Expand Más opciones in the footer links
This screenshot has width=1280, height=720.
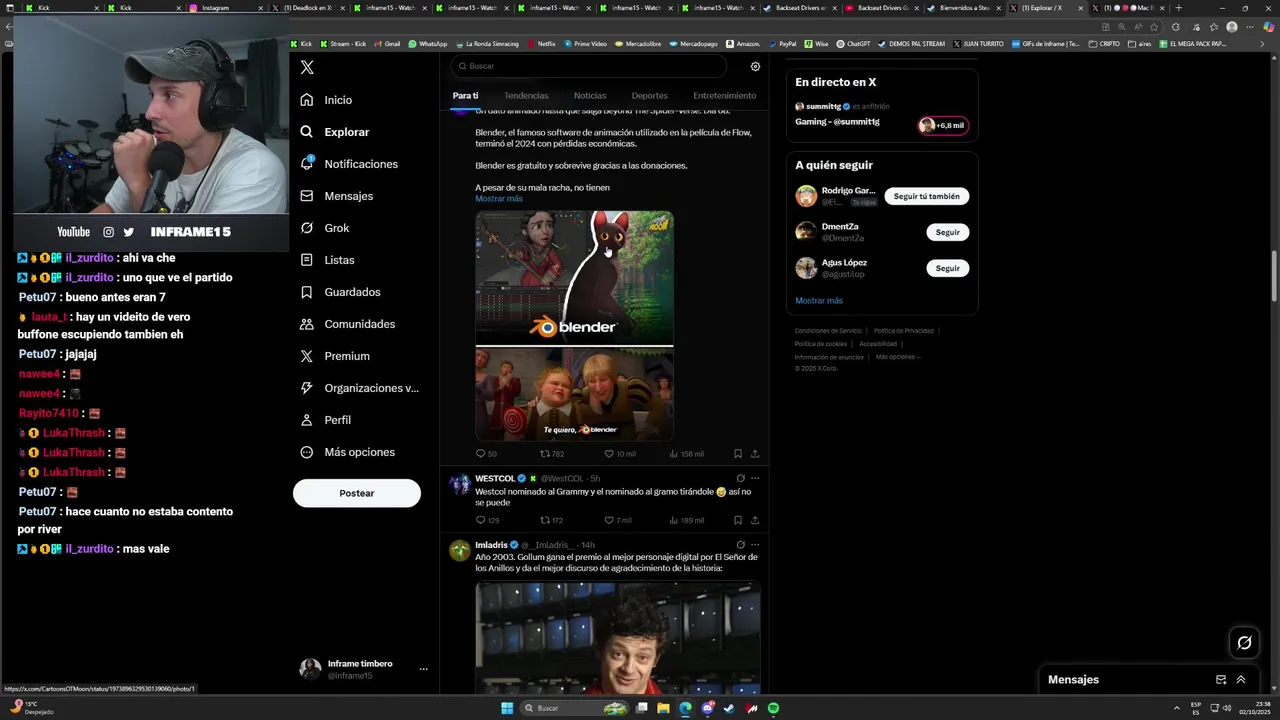pyautogui.click(x=897, y=357)
